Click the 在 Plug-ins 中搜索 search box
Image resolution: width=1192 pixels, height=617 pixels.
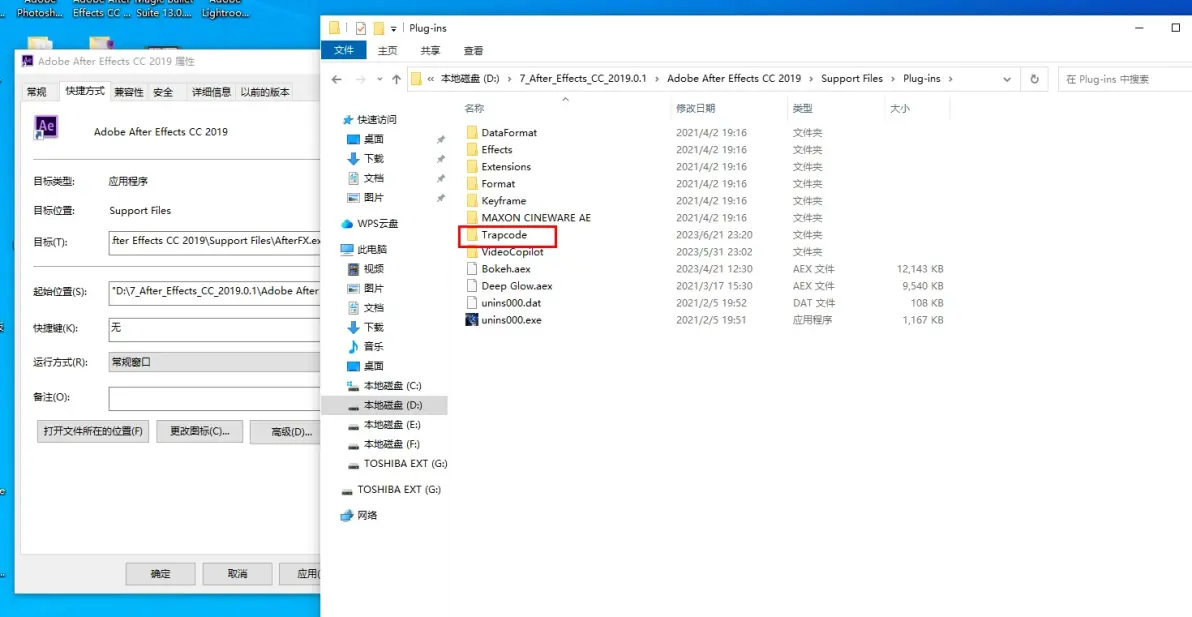[1124, 79]
